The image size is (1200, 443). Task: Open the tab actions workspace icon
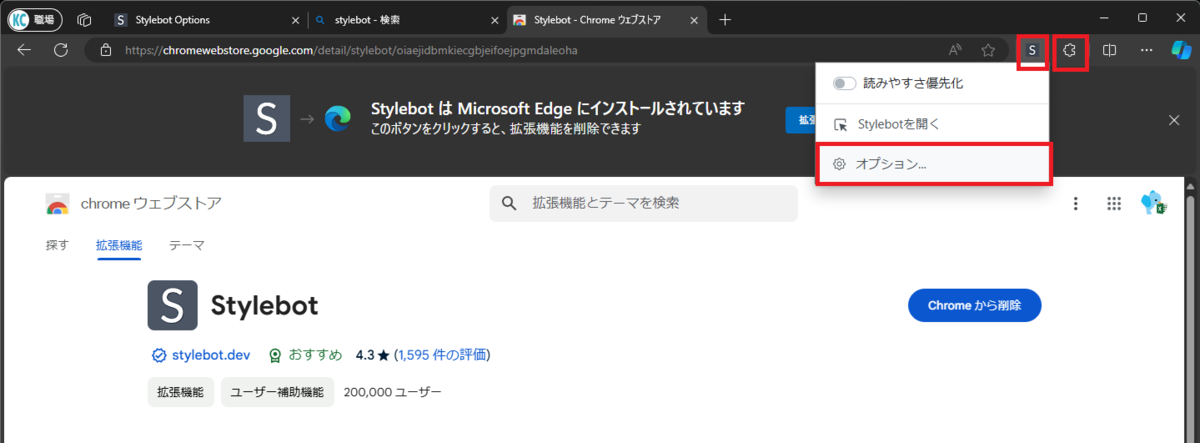(85, 19)
